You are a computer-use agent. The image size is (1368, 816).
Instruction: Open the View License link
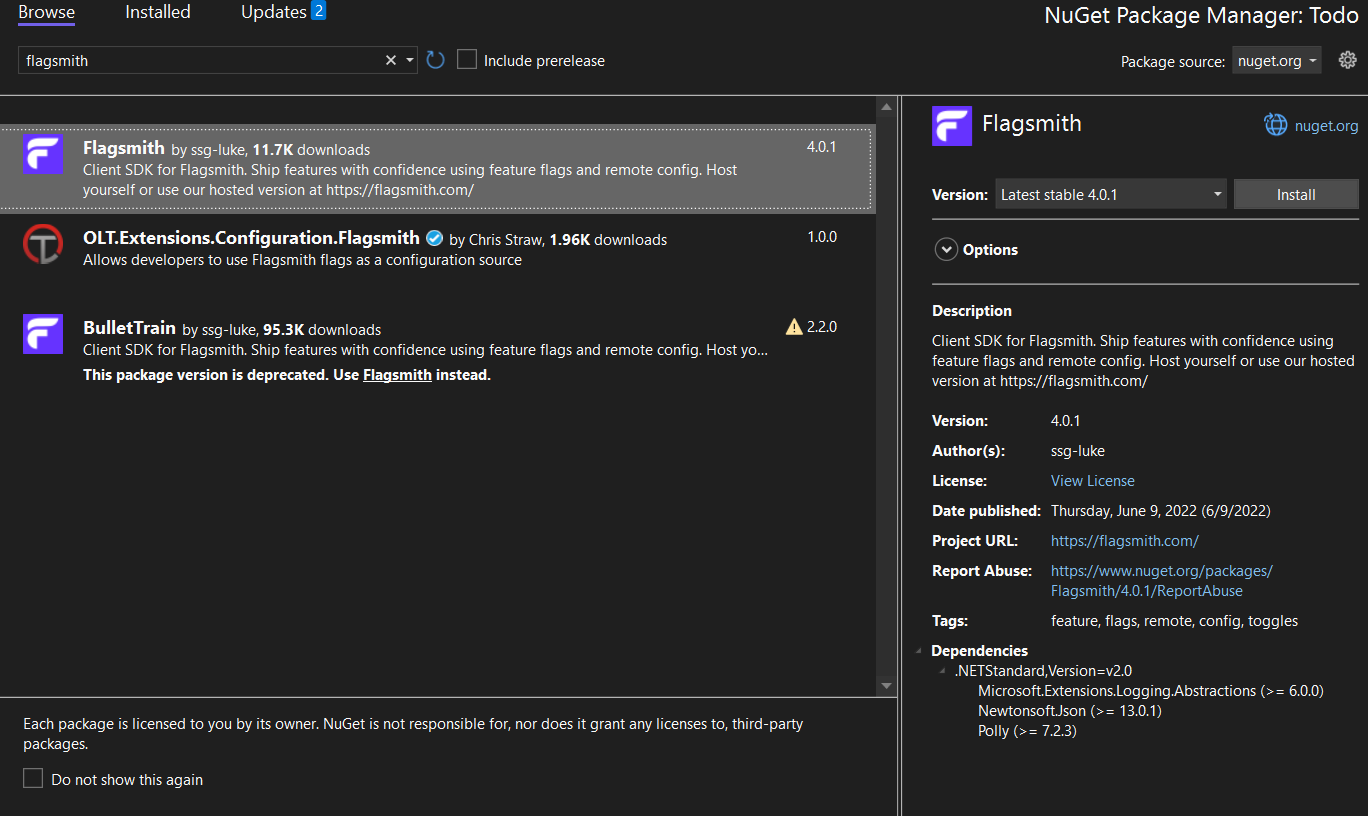point(1093,480)
